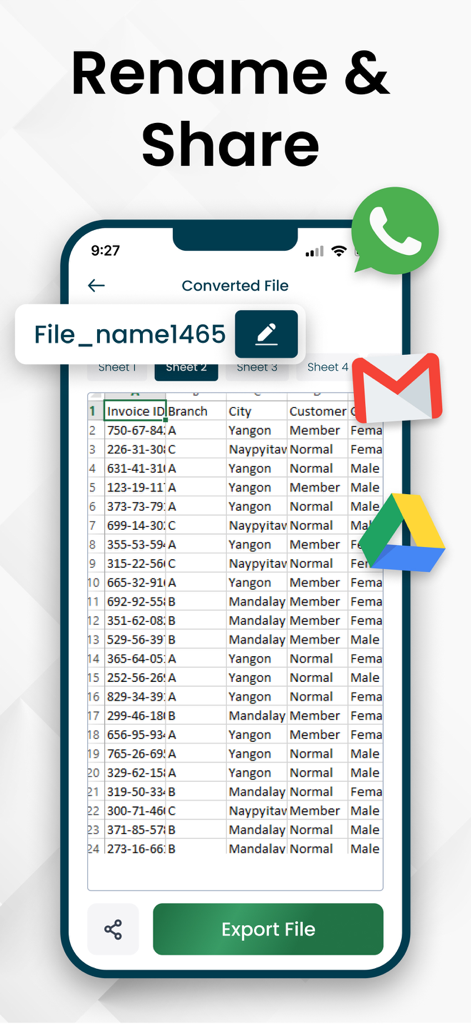The width and height of the screenshot is (471, 1024).
Task: Select the Sheet 2 tab
Action: pos(186,368)
